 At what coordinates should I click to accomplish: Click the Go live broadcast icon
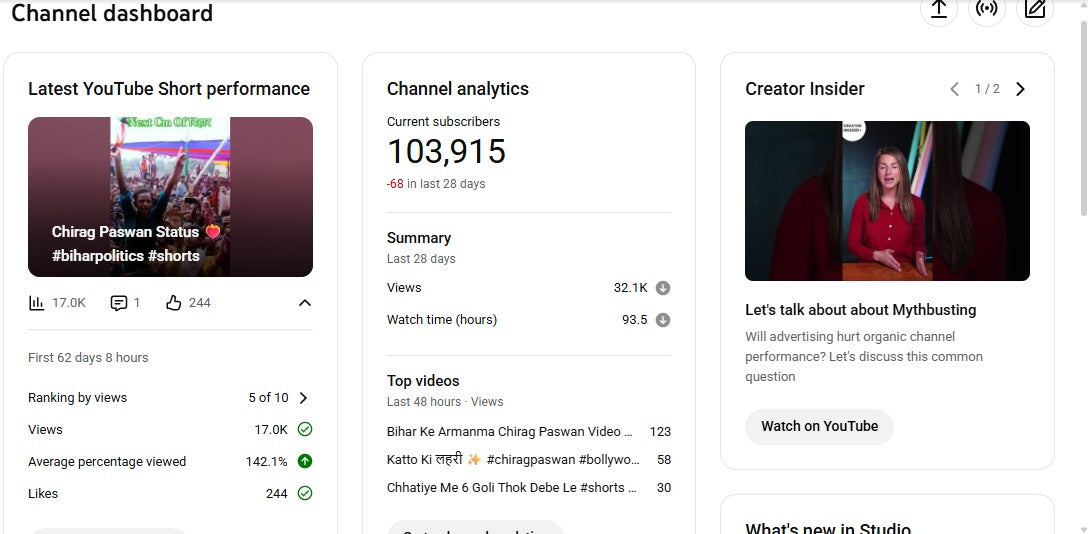tap(987, 9)
